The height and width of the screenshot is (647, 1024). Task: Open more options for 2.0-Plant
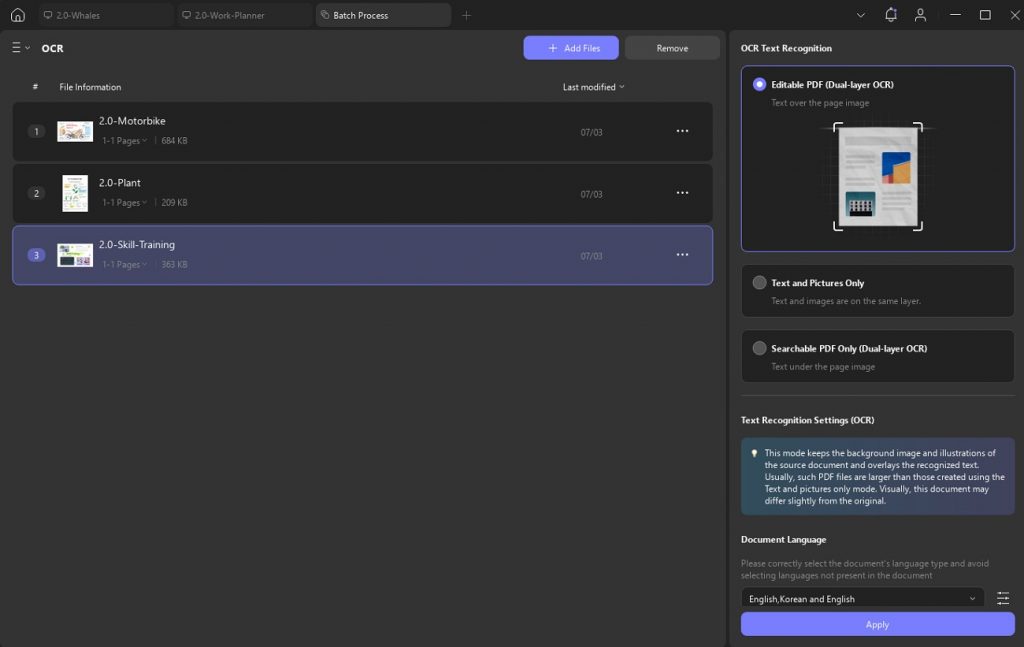tap(682, 193)
